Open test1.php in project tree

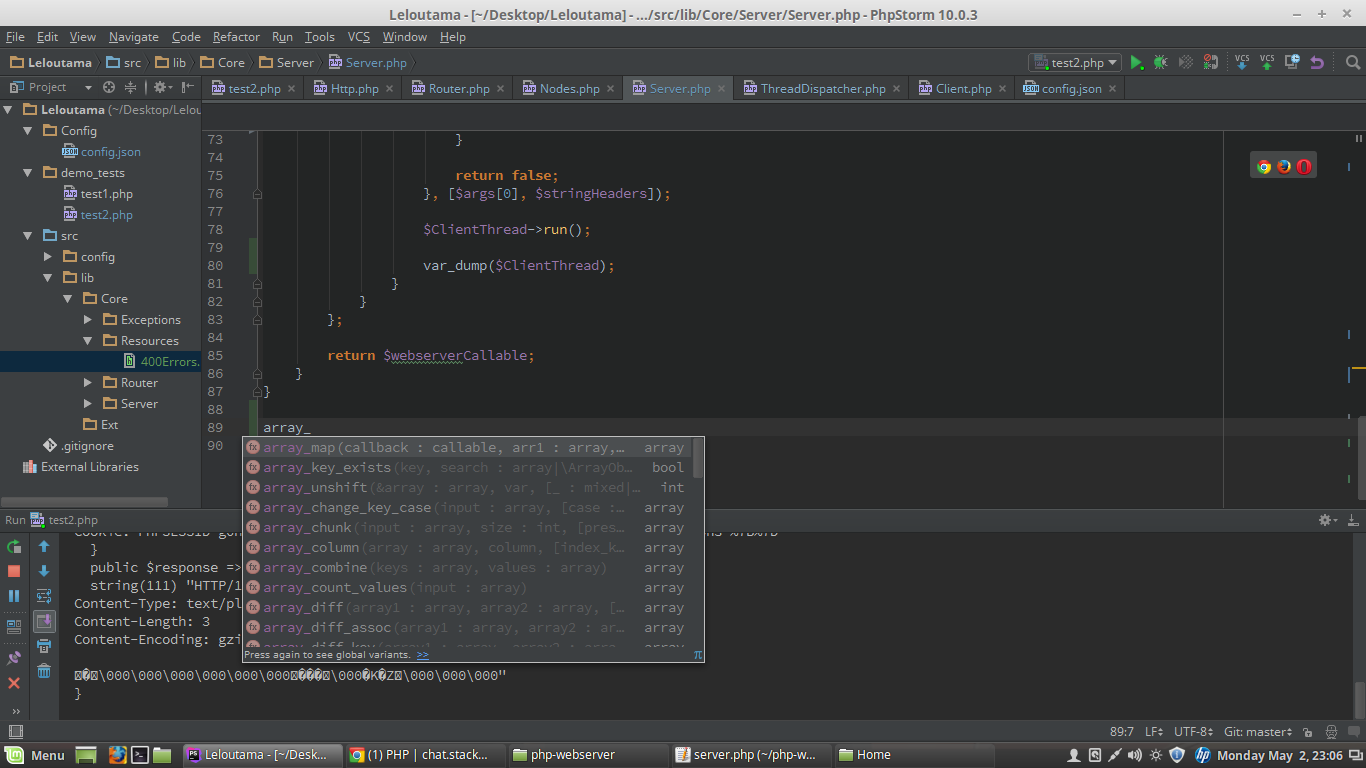click(x=107, y=194)
